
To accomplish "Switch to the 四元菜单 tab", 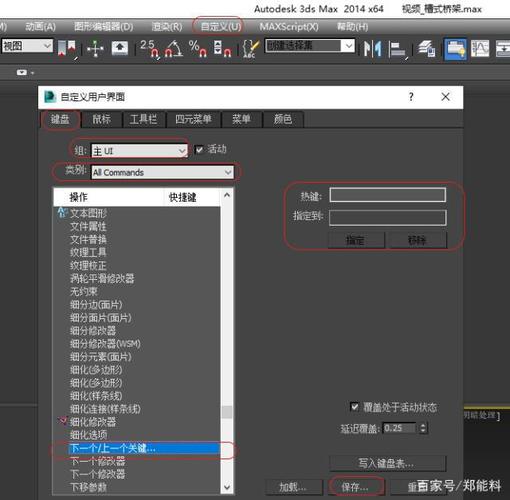I will click(x=194, y=119).
